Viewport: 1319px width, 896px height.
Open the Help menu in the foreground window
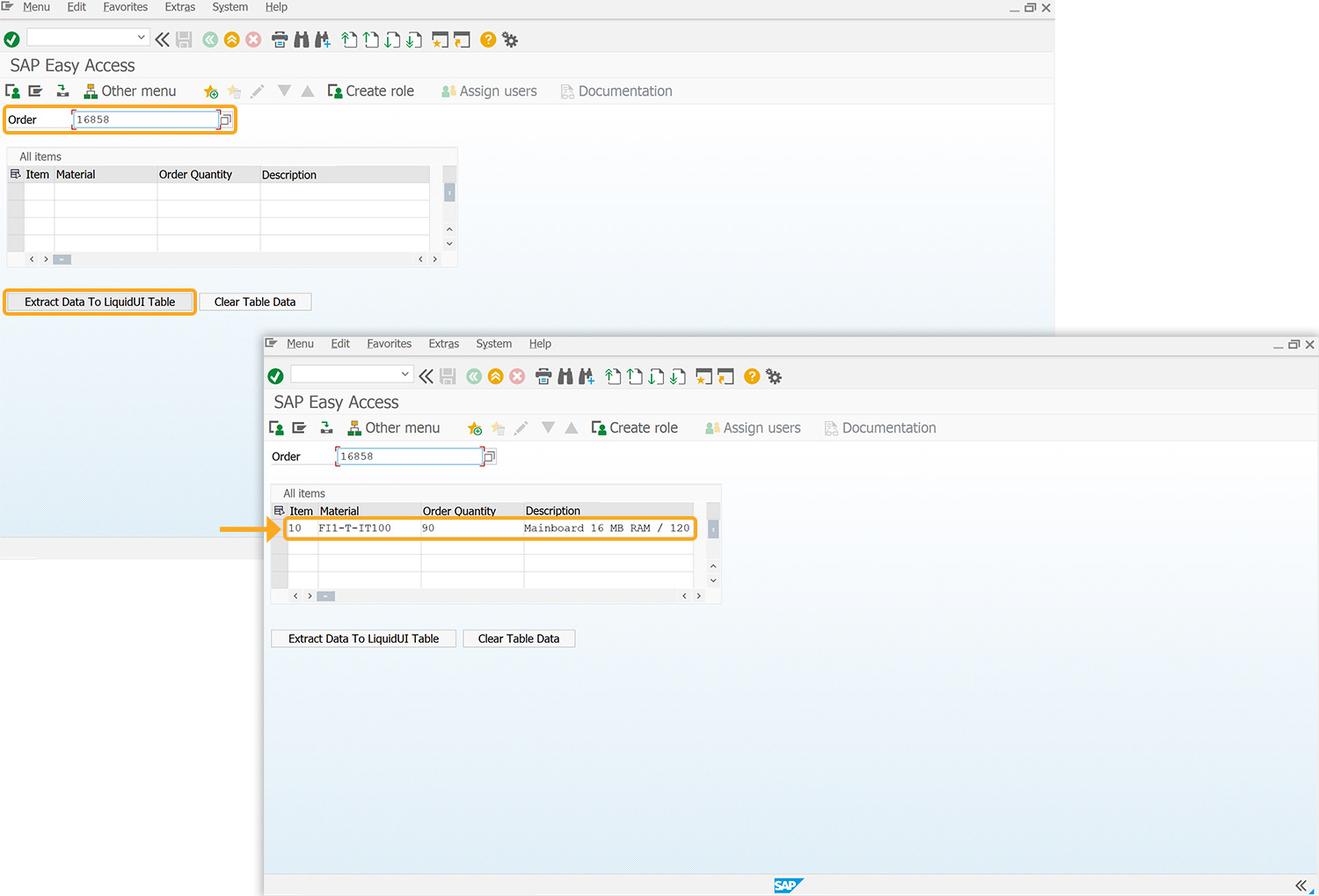click(540, 344)
